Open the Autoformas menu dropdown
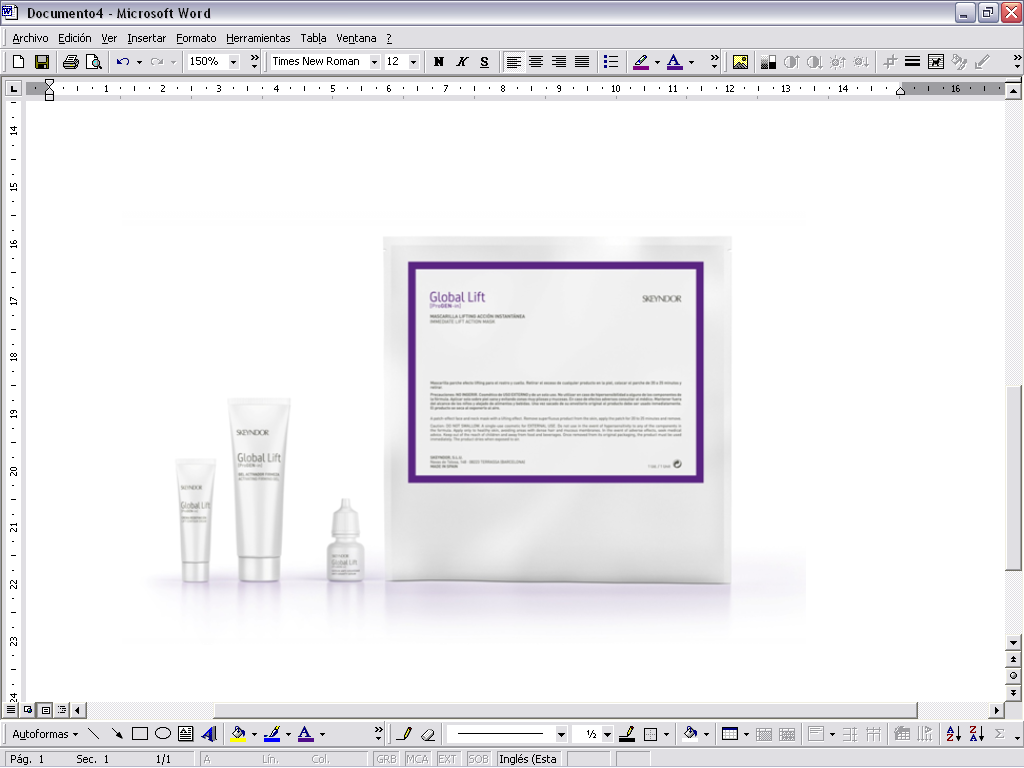The image size is (1024, 768). (45, 734)
